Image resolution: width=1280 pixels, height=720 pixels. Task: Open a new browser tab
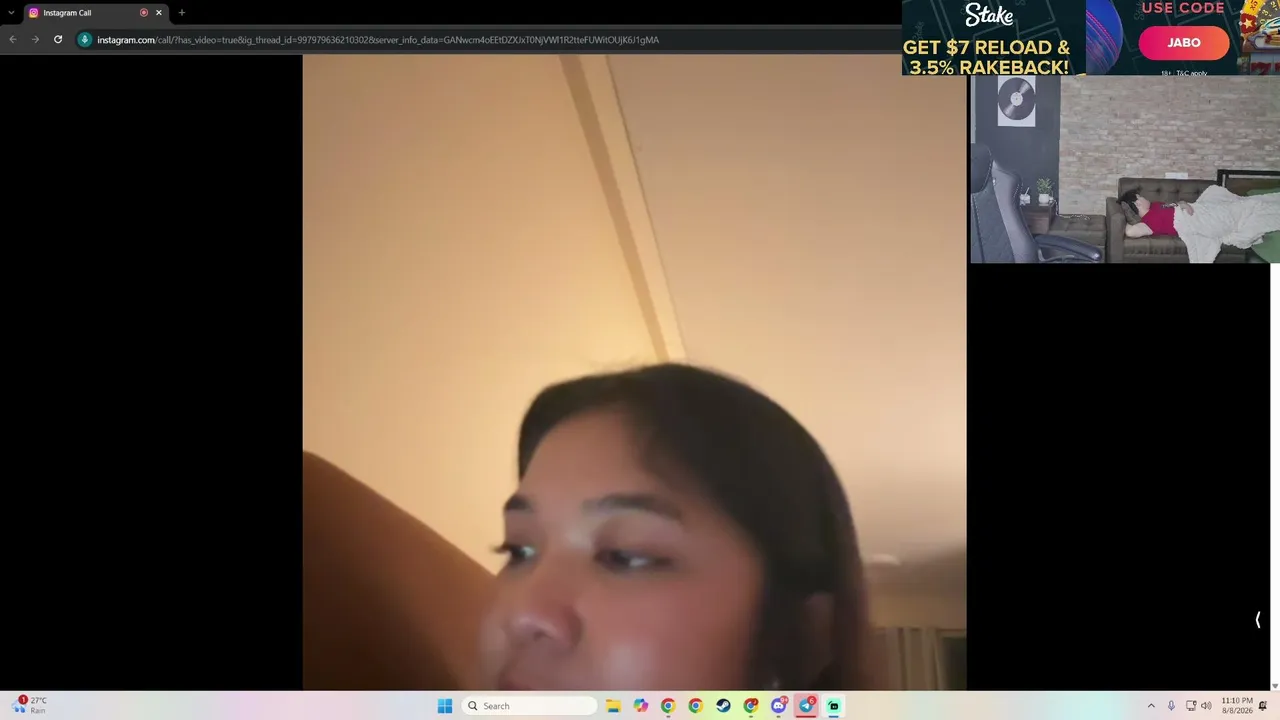pos(181,13)
